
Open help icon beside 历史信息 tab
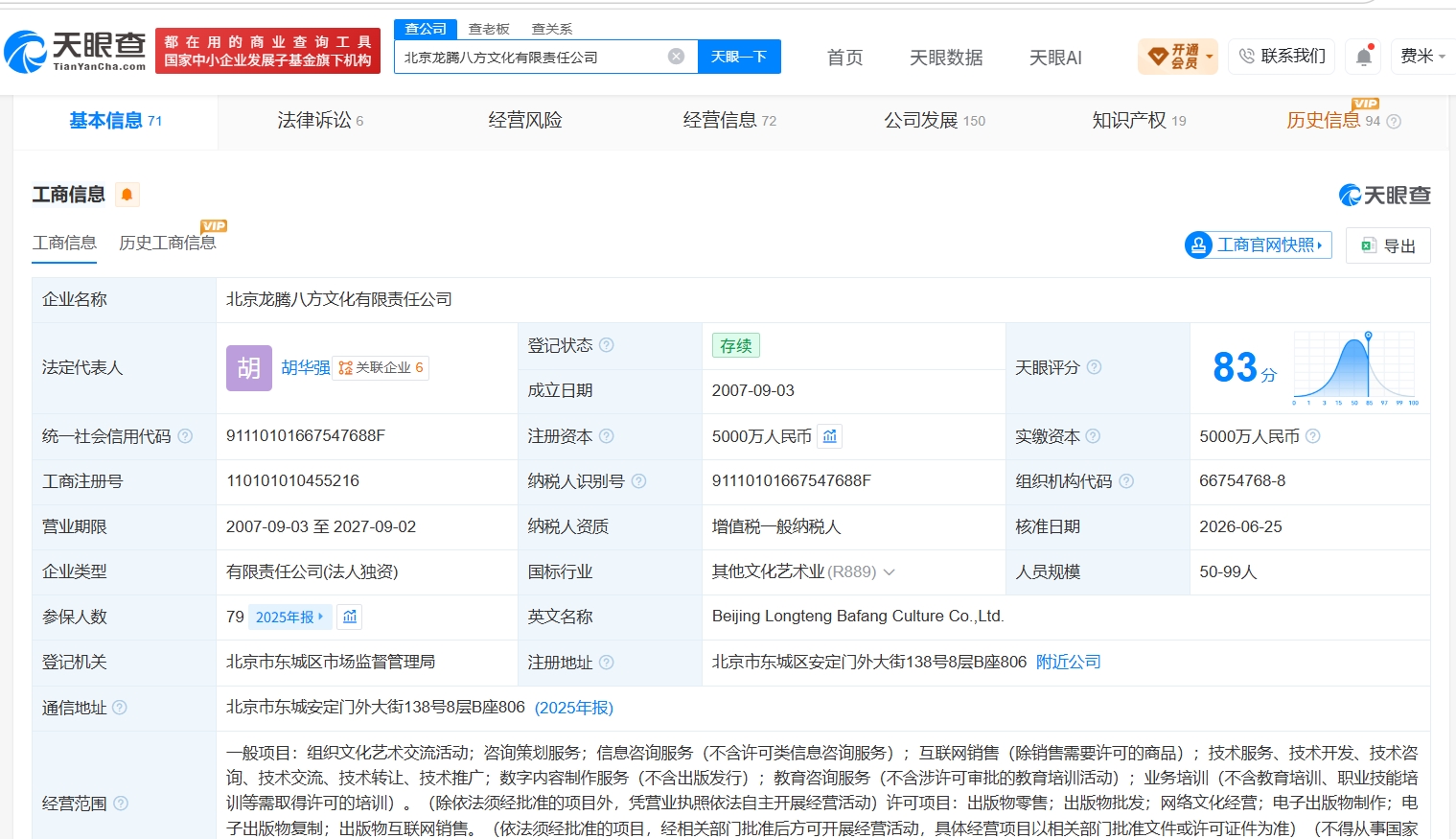click(1394, 122)
